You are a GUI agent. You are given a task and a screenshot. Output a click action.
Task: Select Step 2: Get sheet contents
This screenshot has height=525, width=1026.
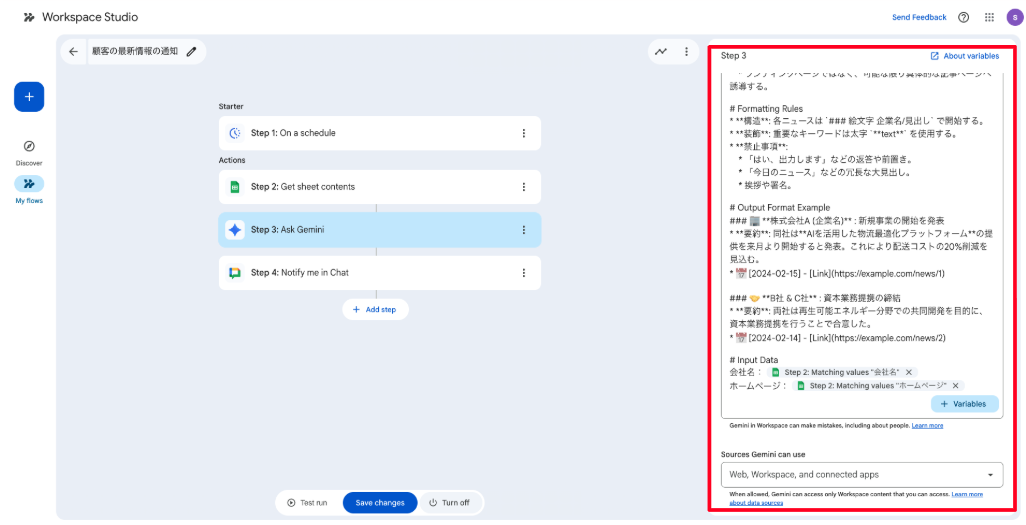379,187
